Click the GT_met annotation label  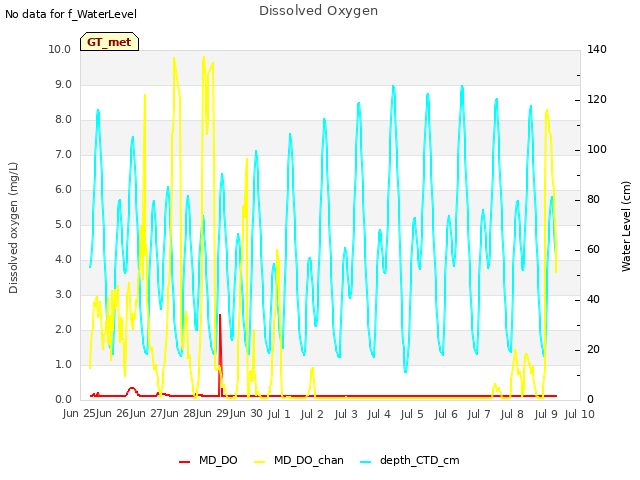pos(109,42)
